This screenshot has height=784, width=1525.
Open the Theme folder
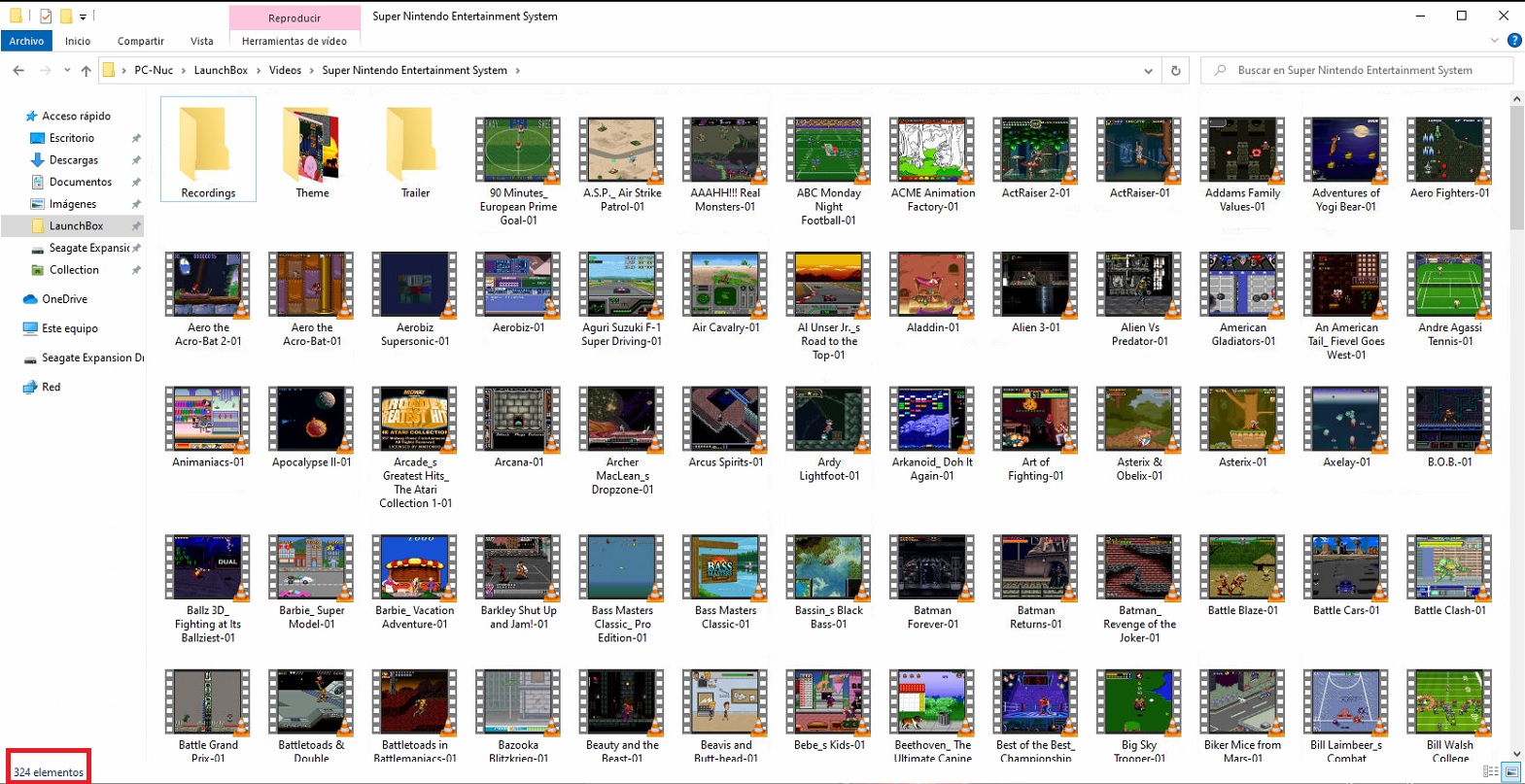(312, 149)
